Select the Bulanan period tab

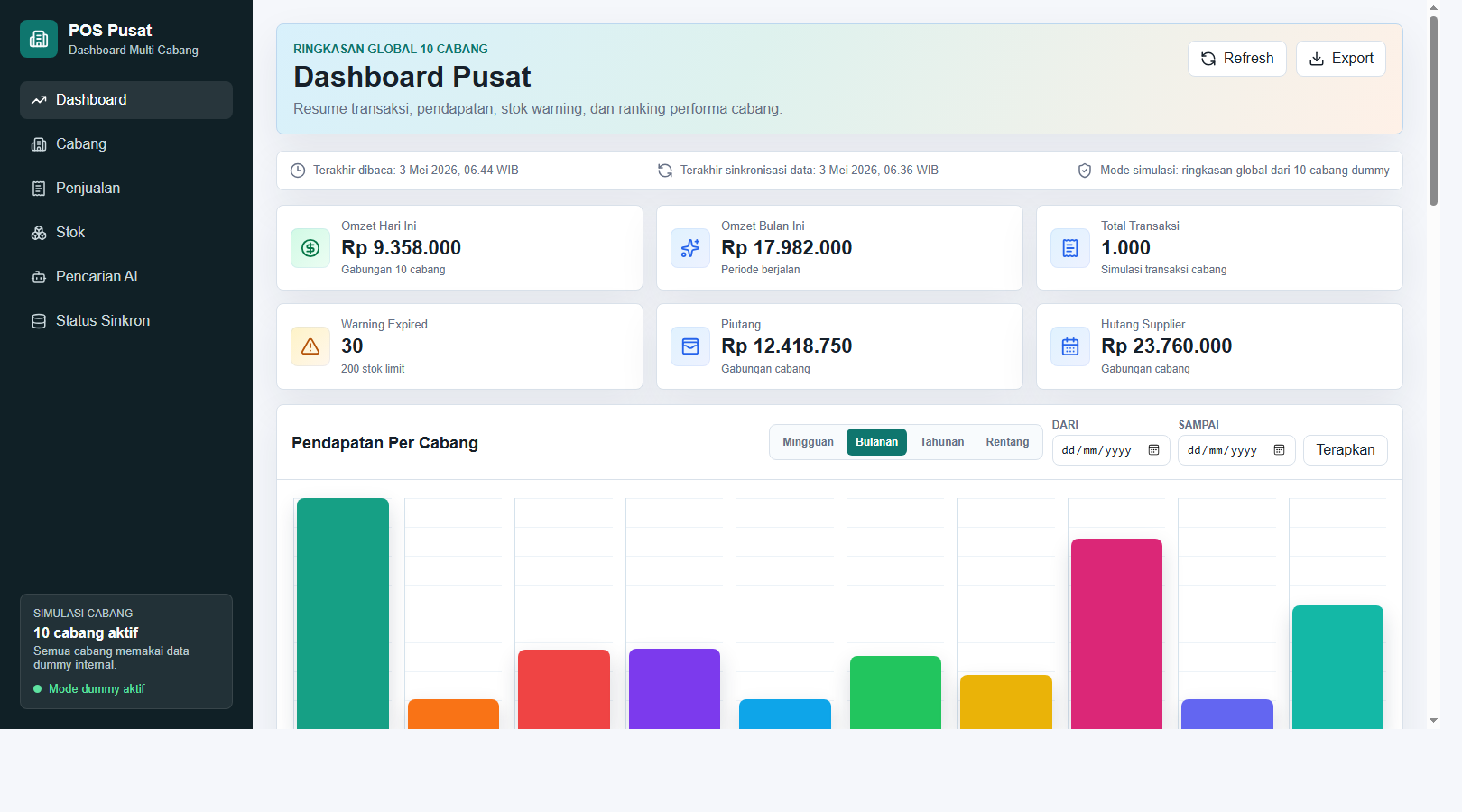tap(876, 442)
